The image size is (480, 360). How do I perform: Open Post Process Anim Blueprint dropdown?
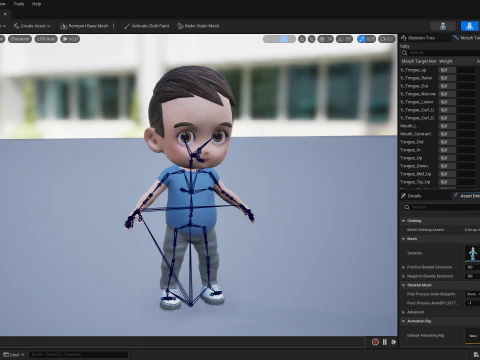[473, 294]
